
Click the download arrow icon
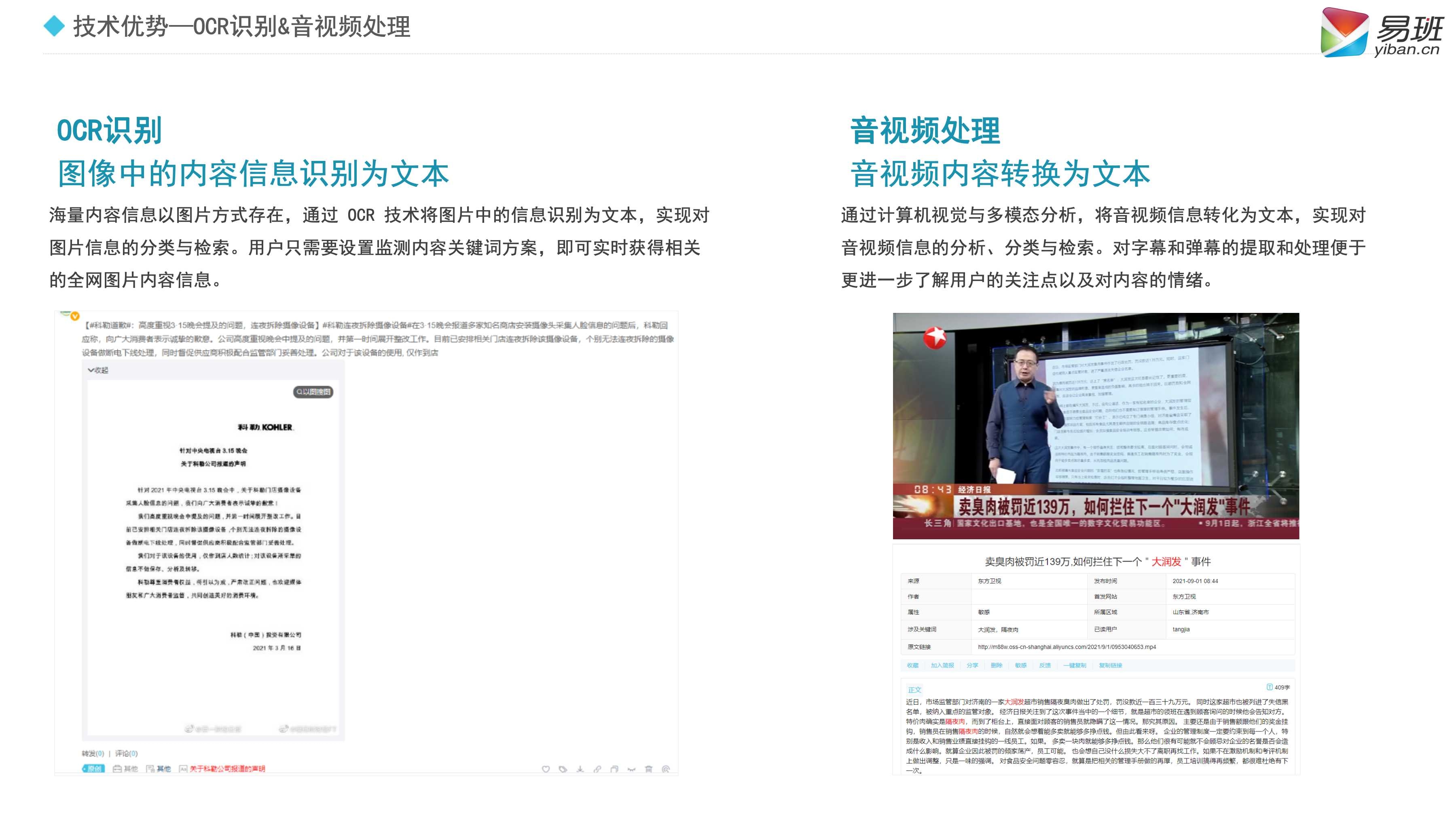(580, 769)
